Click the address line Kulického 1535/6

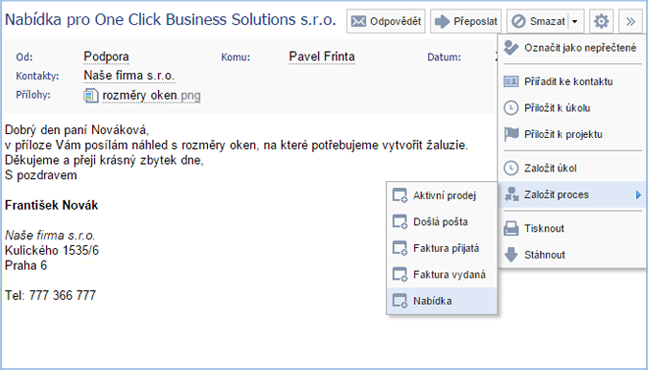52,251
